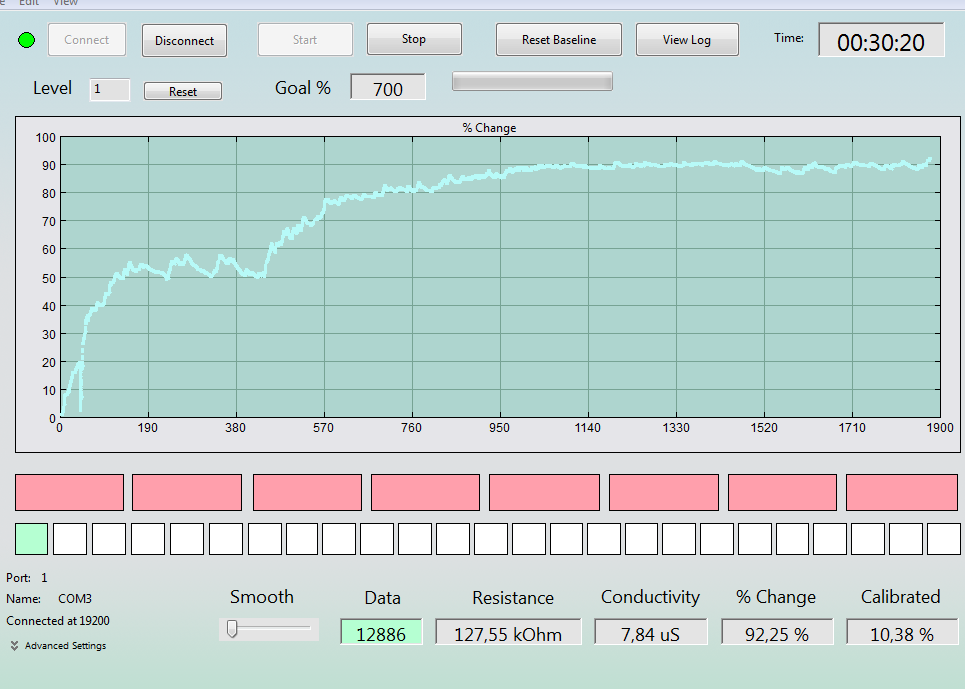Viewport: 965px width, 689px height.
Task: Click the elapsed time display 00:30:20
Action: pyautogui.click(x=881, y=40)
